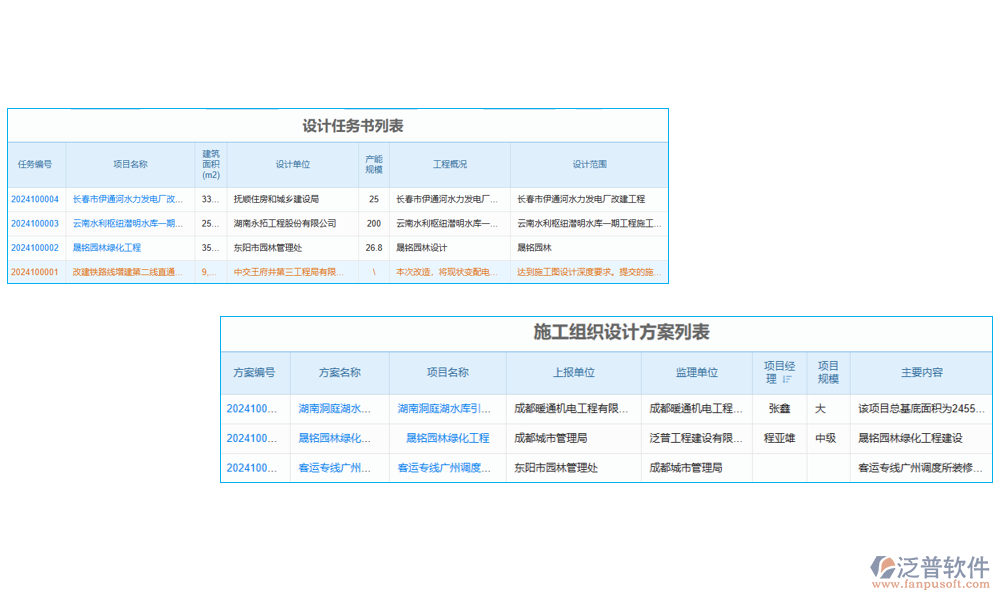Click the 建筑面积(m2) column header
This screenshot has height=600, width=1000.
(x=211, y=164)
